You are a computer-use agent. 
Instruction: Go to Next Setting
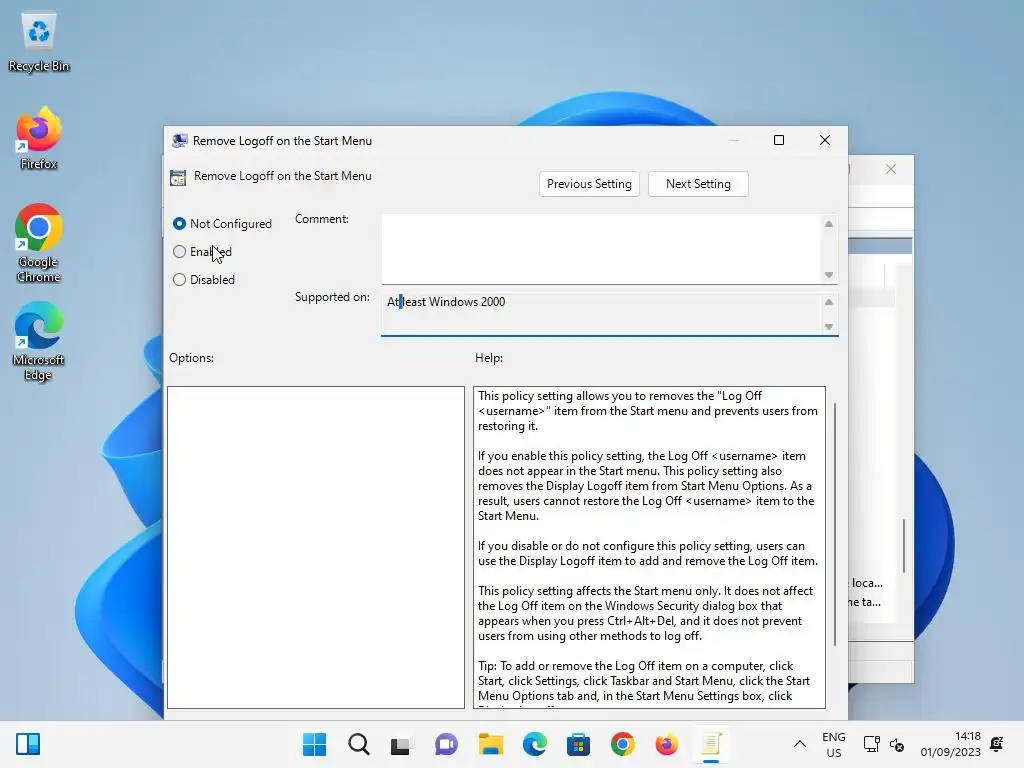click(x=698, y=184)
